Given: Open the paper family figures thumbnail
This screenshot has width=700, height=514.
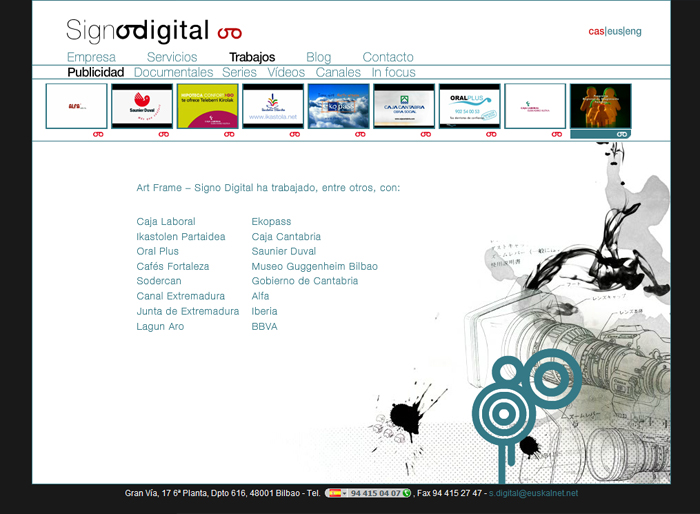Looking at the screenshot, I should [x=600, y=106].
